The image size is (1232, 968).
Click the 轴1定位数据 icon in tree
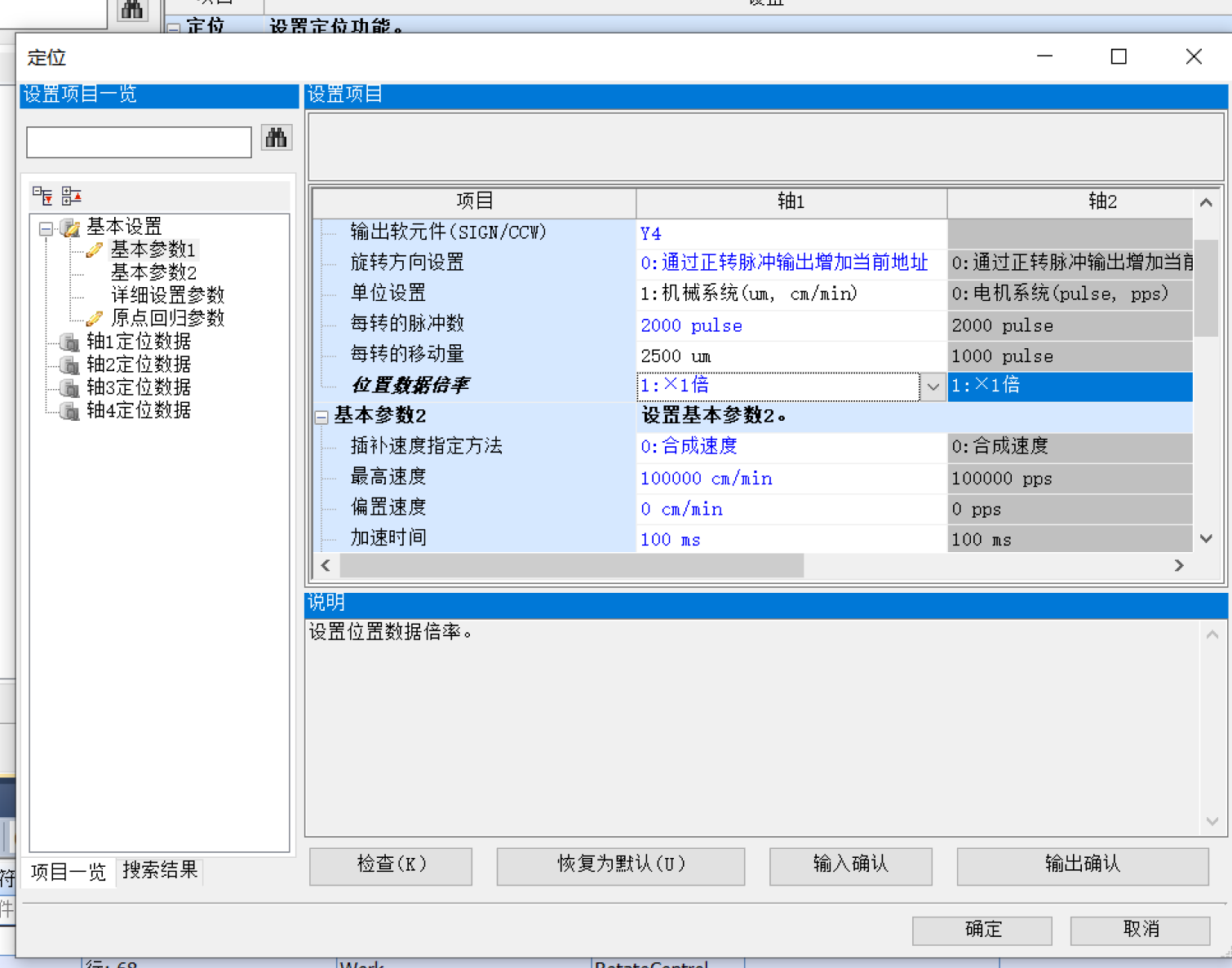click(71, 342)
